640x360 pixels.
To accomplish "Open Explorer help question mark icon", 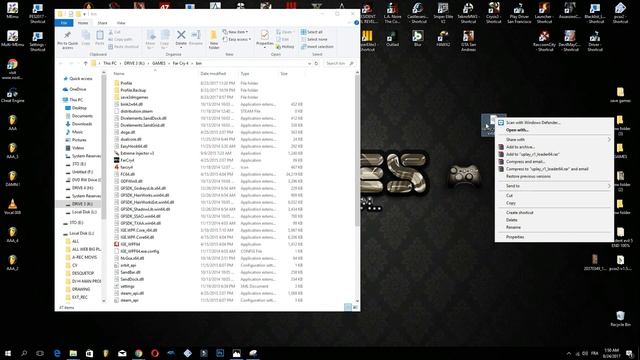I will point(356,23).
